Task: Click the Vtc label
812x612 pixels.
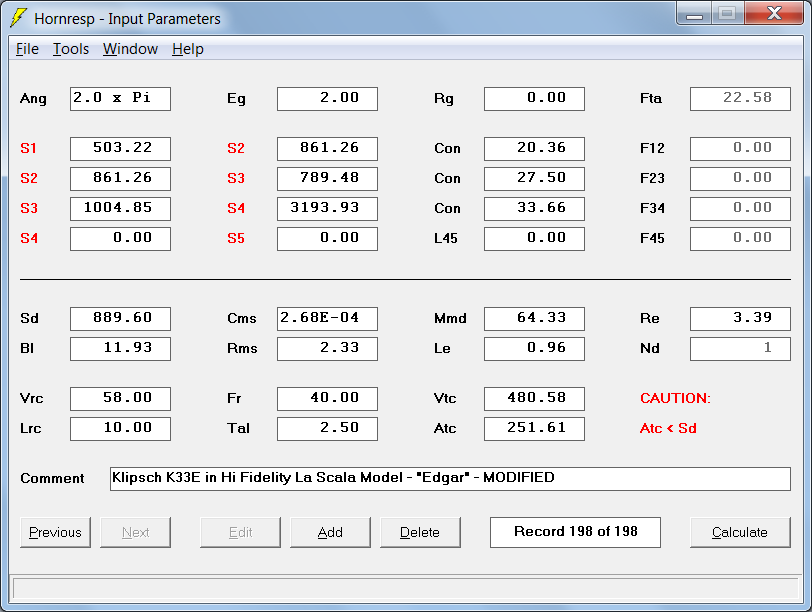Action: [x=445, y=398]
